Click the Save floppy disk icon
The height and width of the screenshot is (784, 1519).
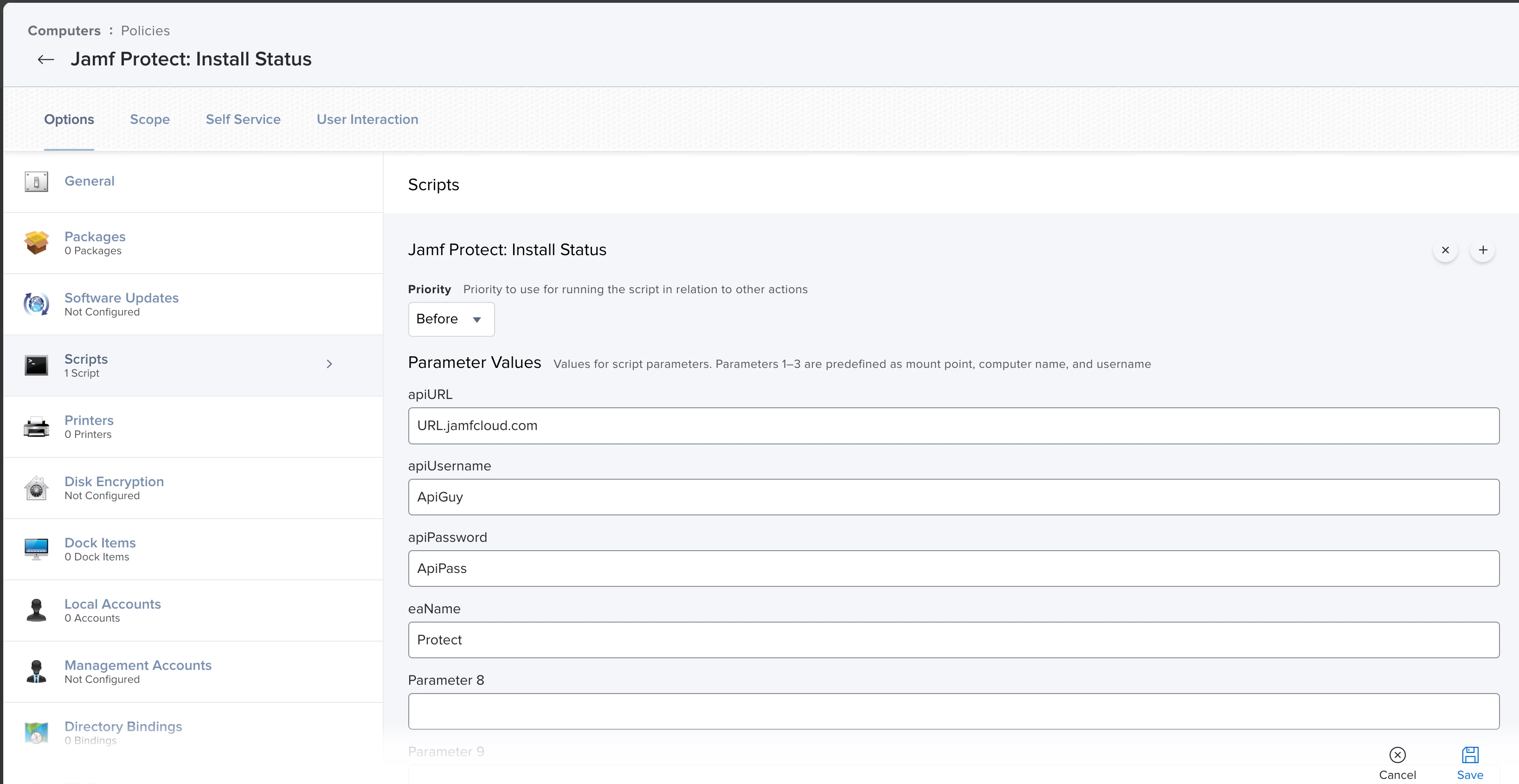[1470, 754]
